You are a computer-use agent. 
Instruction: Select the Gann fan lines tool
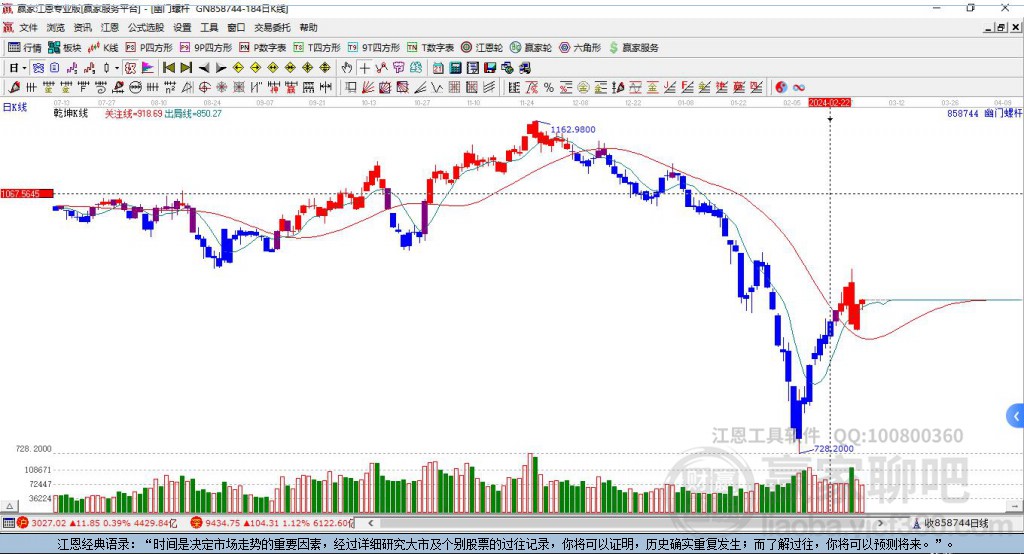point(368,87)
